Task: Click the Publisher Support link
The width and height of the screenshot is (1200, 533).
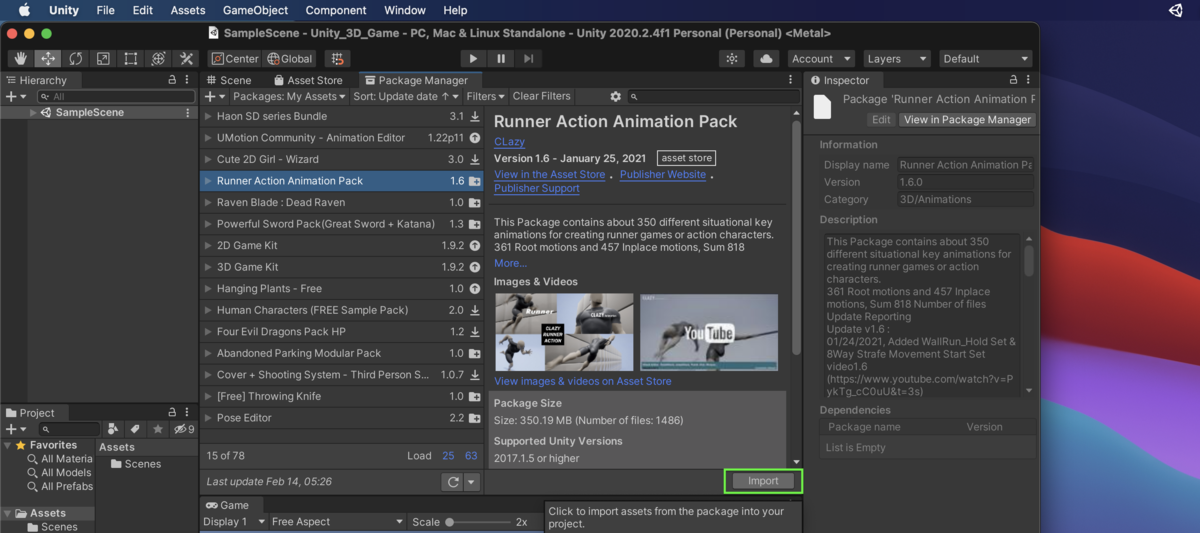Action: point(537,188)
